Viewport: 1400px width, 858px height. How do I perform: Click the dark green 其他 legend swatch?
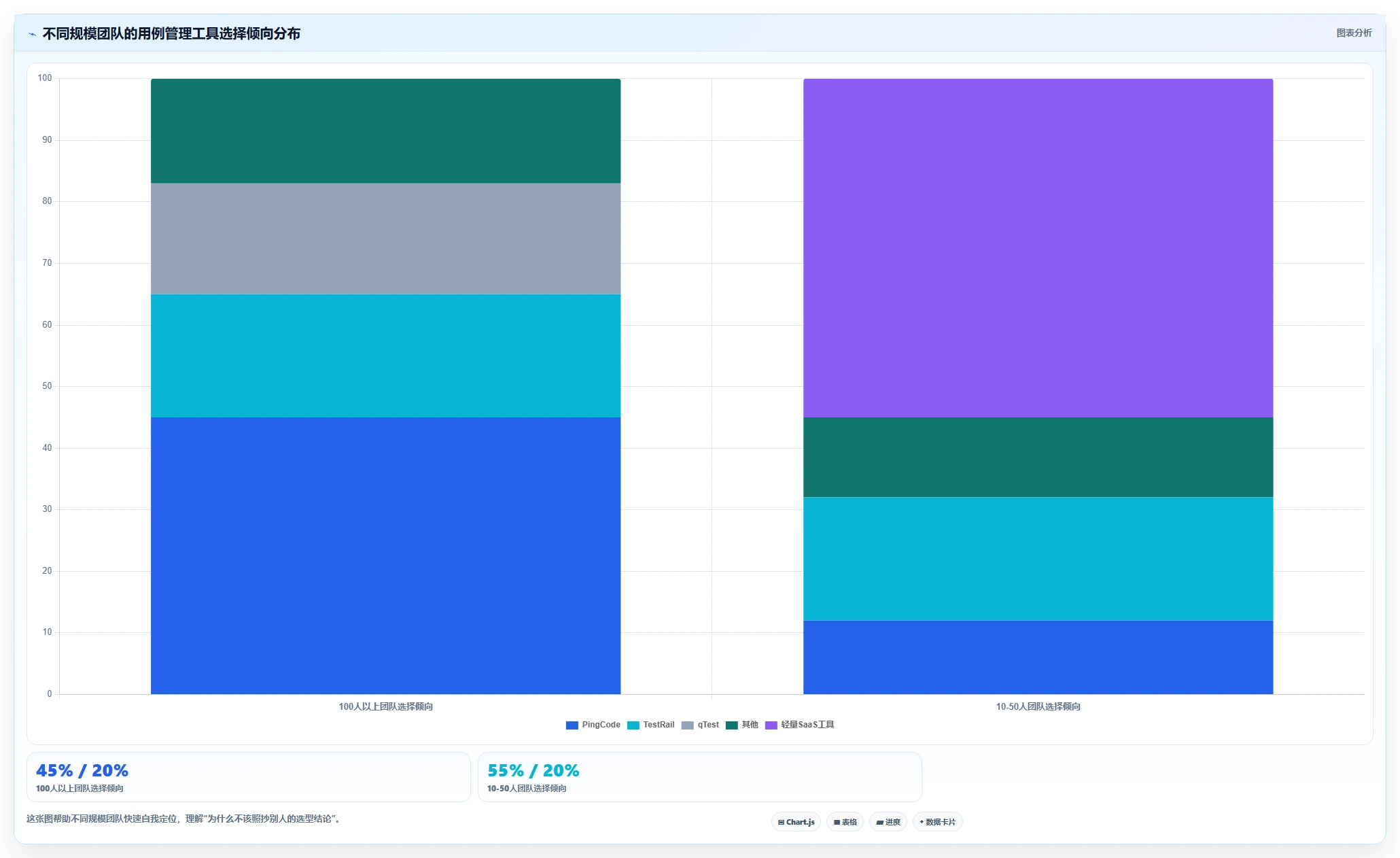pos(731,725)
